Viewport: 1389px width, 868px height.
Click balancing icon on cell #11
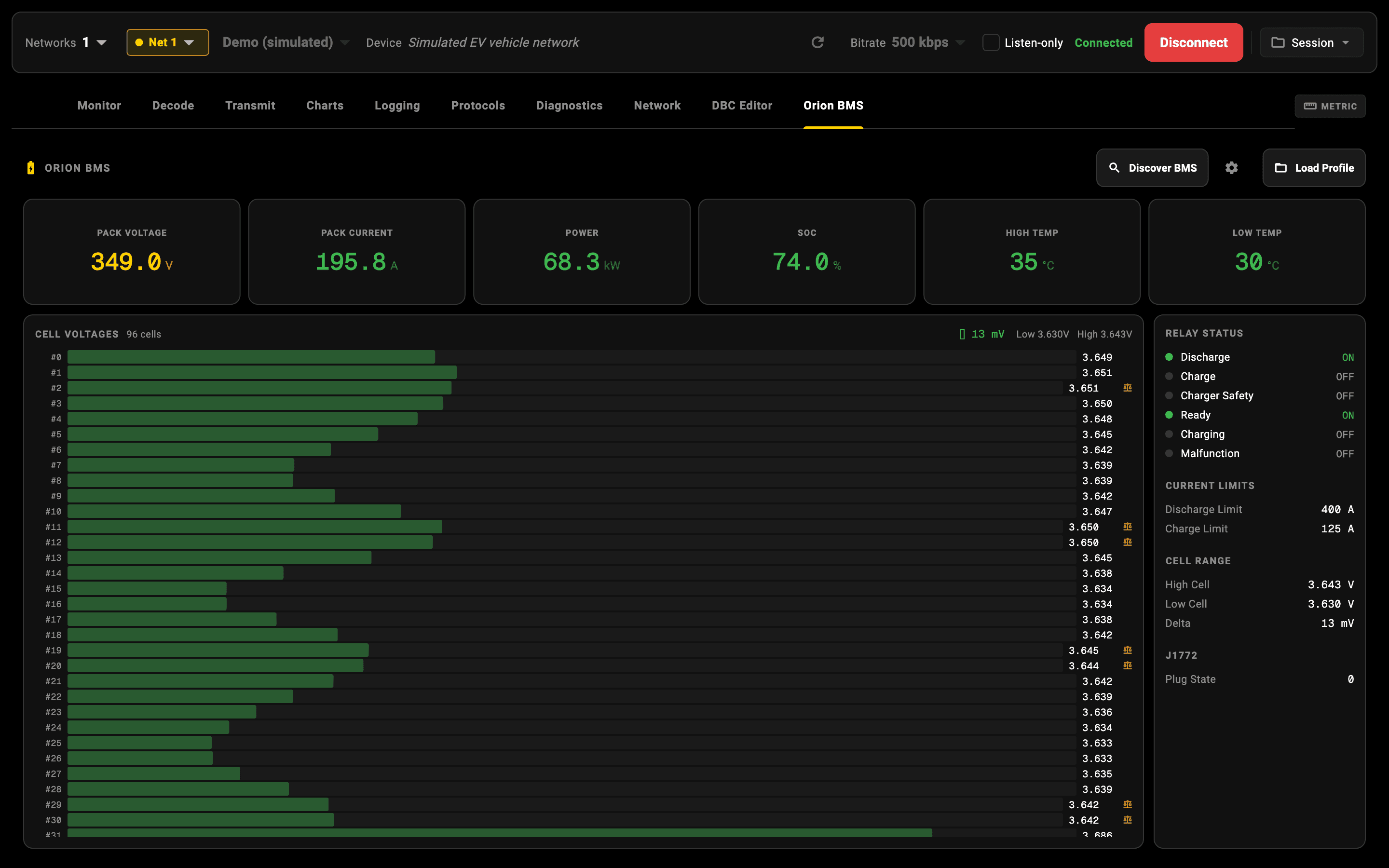click(1127, 527)
